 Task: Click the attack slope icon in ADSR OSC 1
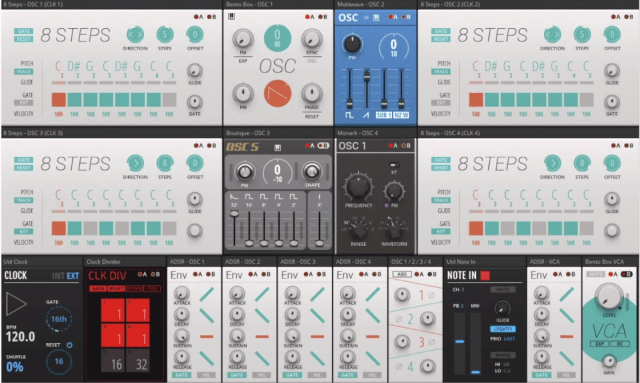(207, 294)
